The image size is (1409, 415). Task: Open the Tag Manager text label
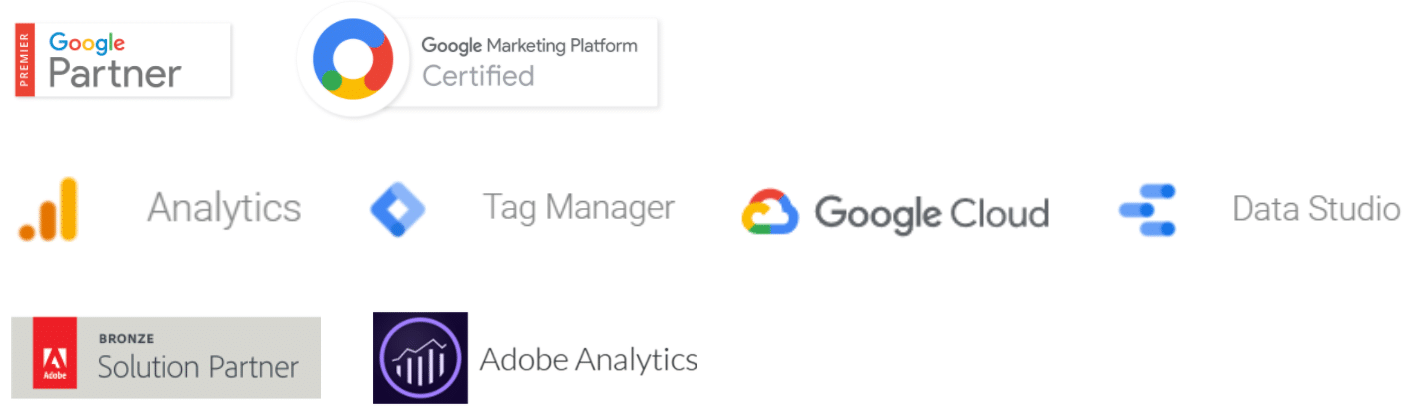point(579,207)
